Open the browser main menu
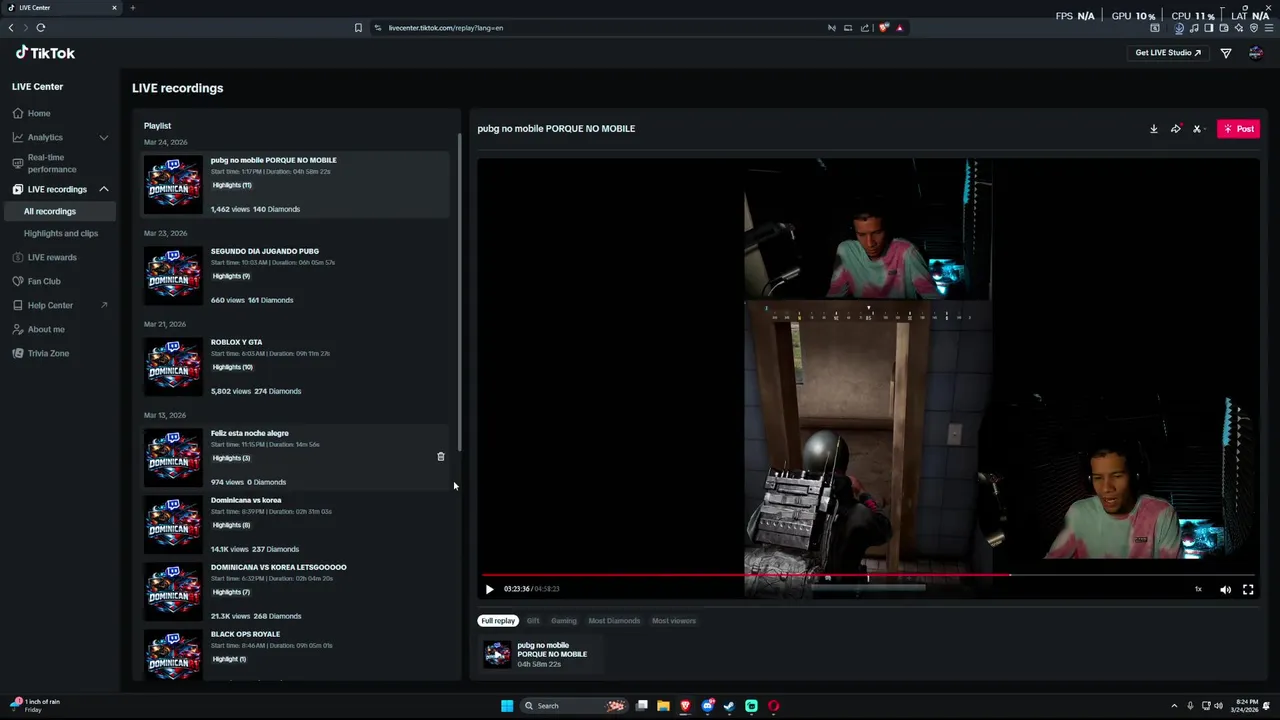 pos(1268,28)
